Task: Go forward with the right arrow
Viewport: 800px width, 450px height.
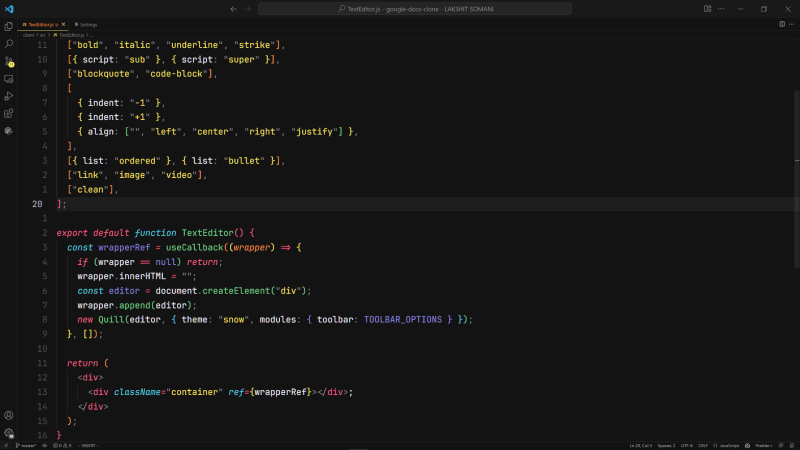Action: coord(247,9)
